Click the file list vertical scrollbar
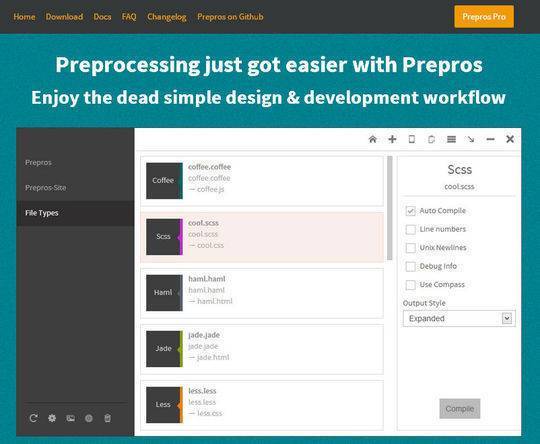The image size is (540, 444). [390, 208]
